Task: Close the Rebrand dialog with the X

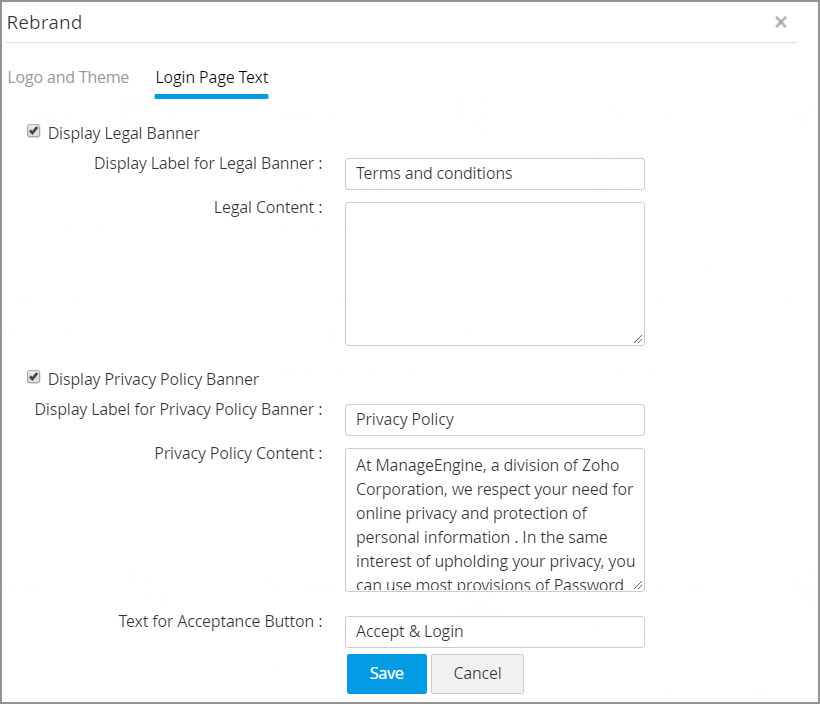Action: tap(781, 22)
